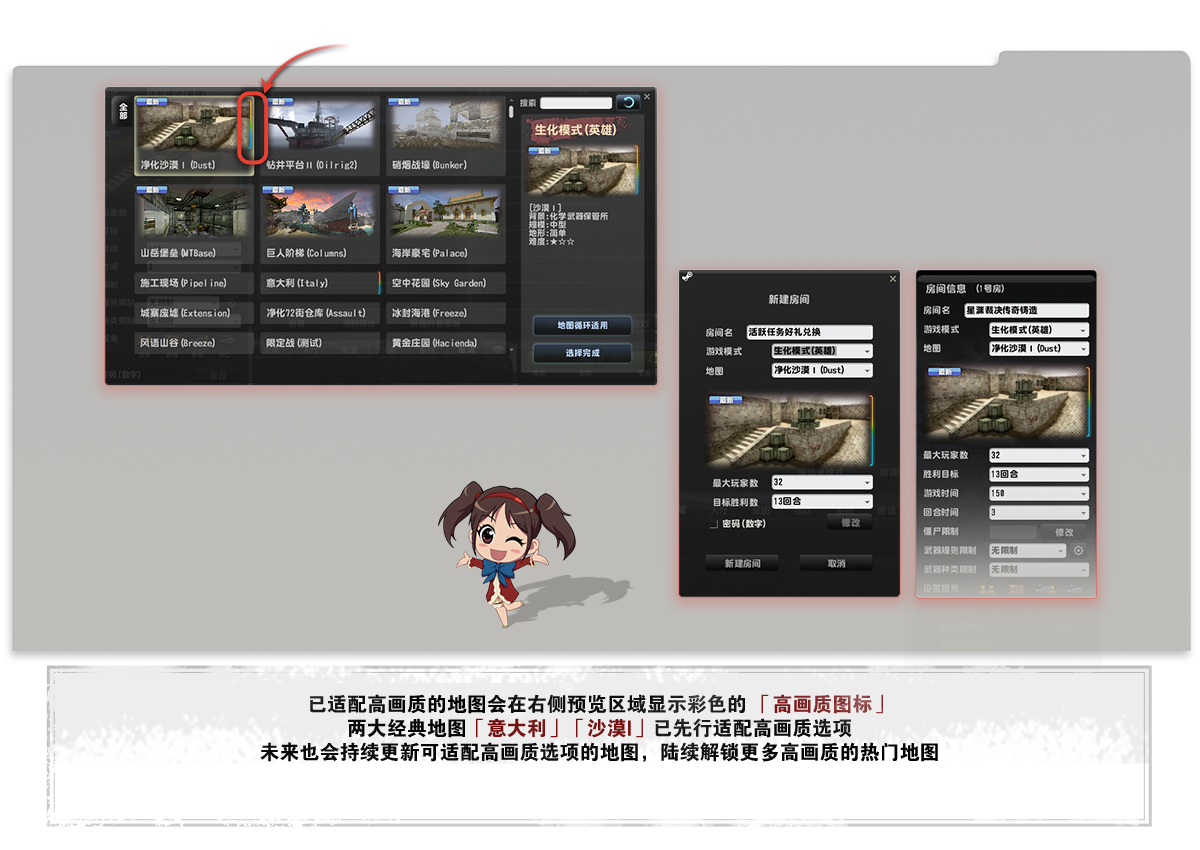The height and width of the screenshot is (850, 1200).
Task: Open the 最大玩家数 dropdown in the 新建房间 dialog
Action: (x=822, y=482)
